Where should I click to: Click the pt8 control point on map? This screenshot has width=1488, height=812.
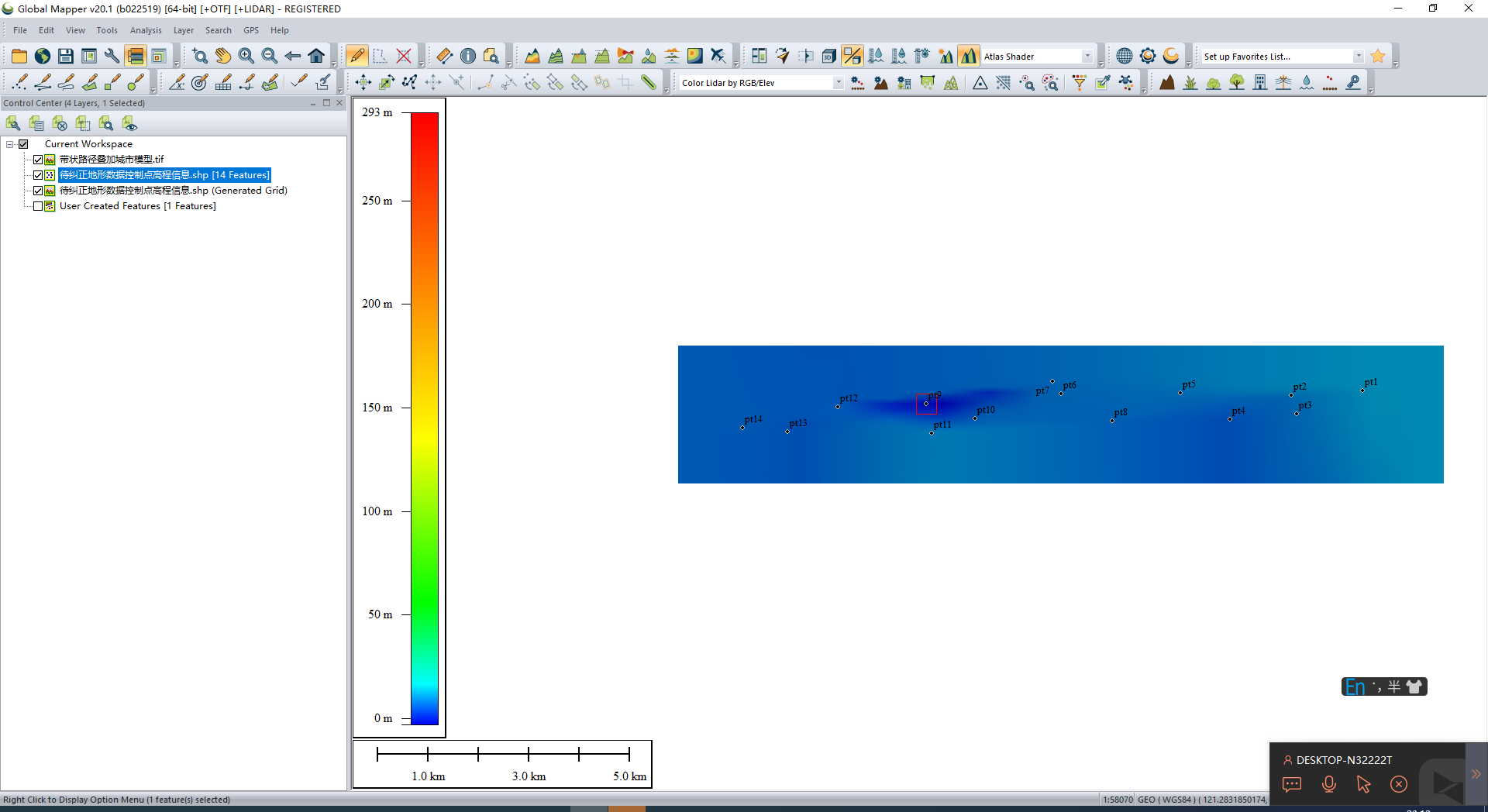(1112, 420)
